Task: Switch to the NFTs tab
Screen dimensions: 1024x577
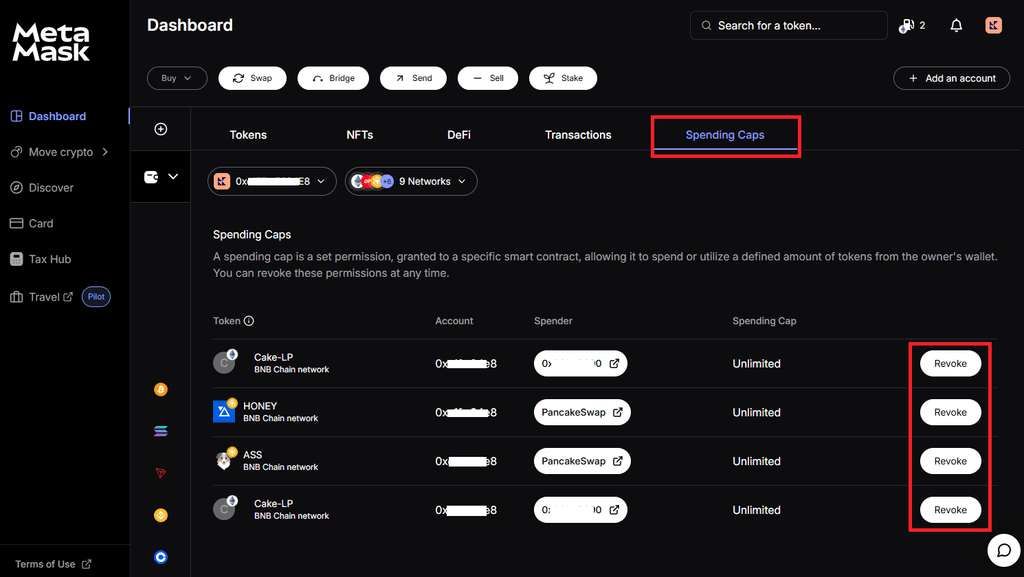Action: click(360, 135)
